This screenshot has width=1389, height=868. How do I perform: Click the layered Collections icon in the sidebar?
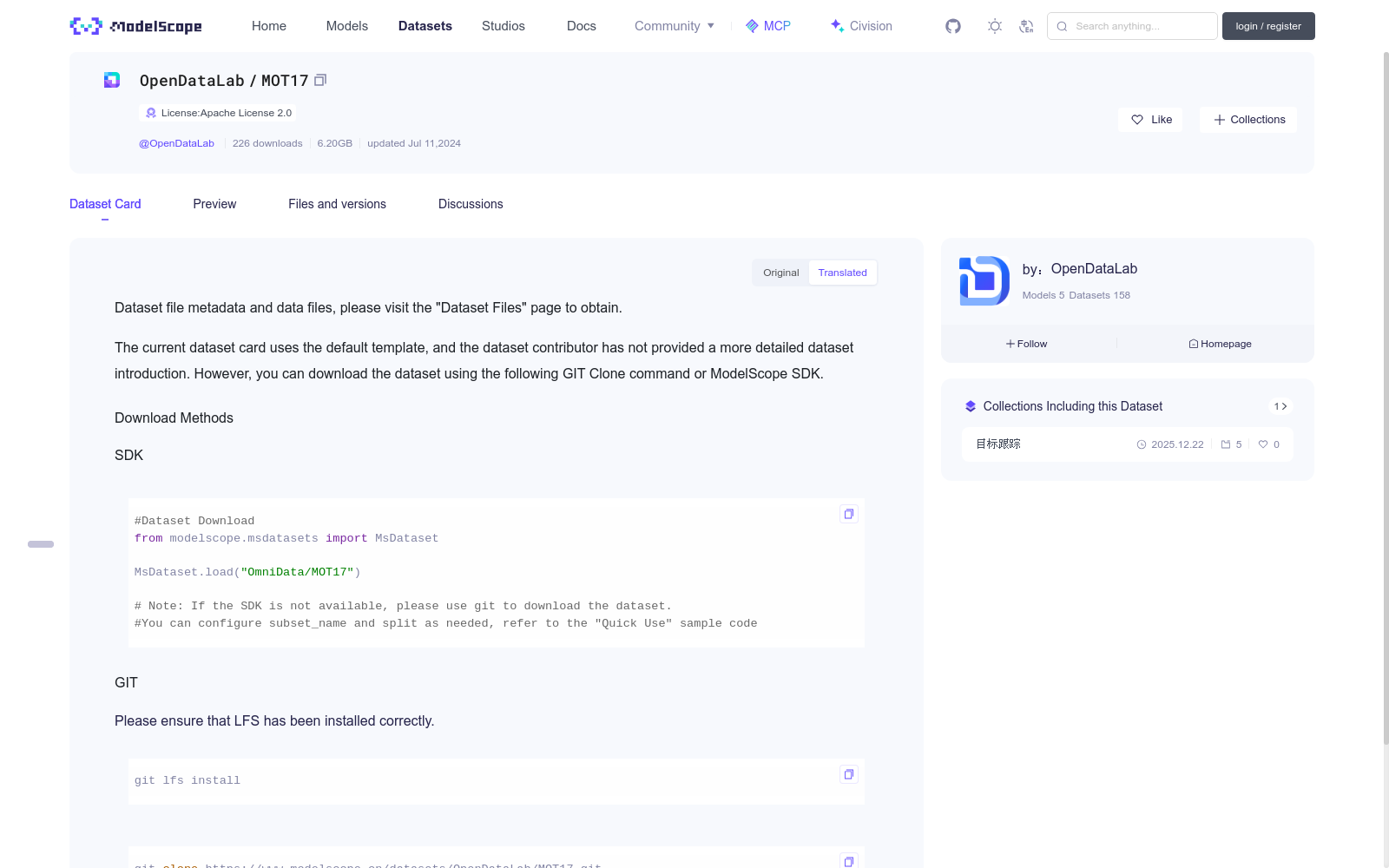pyautogui.click(x=971, y=406)
